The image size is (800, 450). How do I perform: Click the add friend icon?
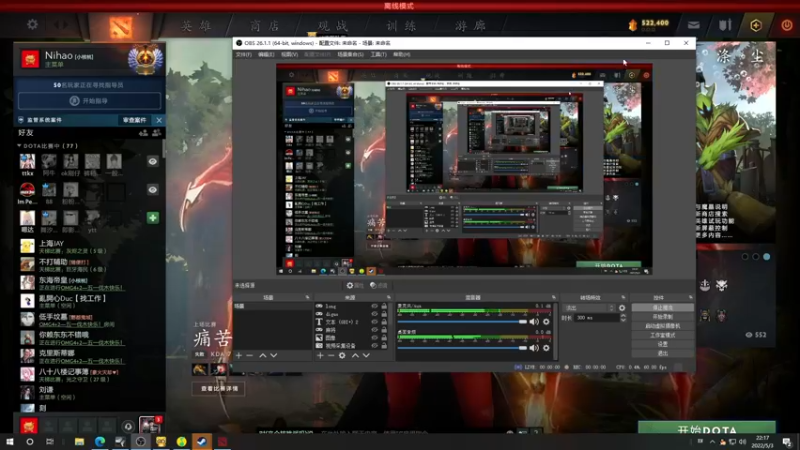pyautogui.click(x=143, y=133)
